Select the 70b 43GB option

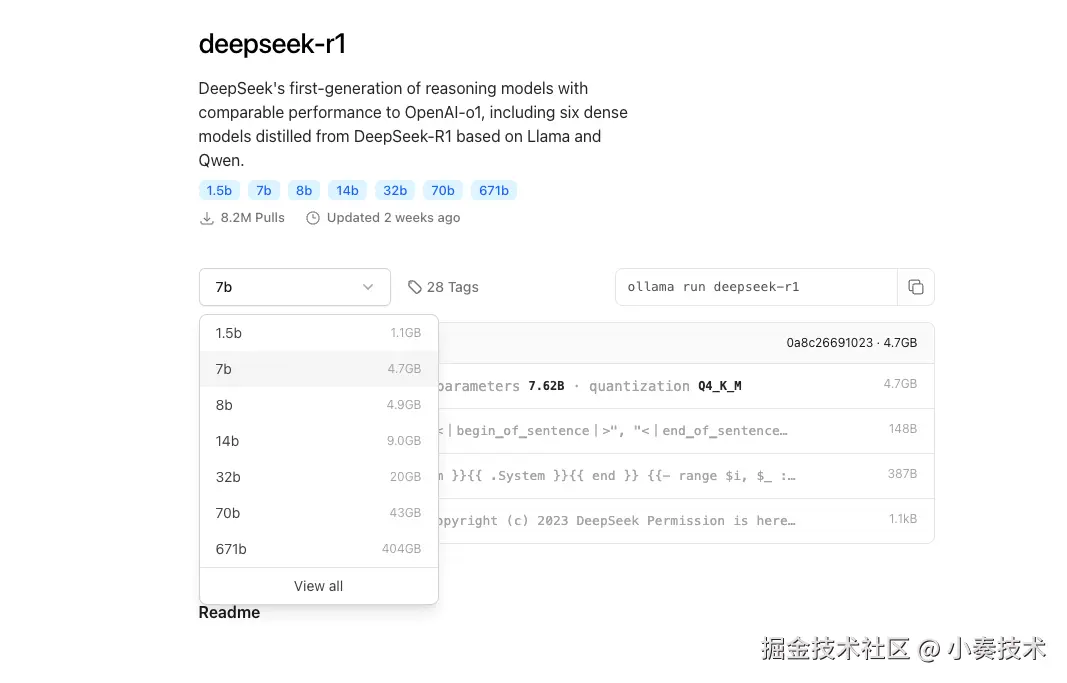318,513
